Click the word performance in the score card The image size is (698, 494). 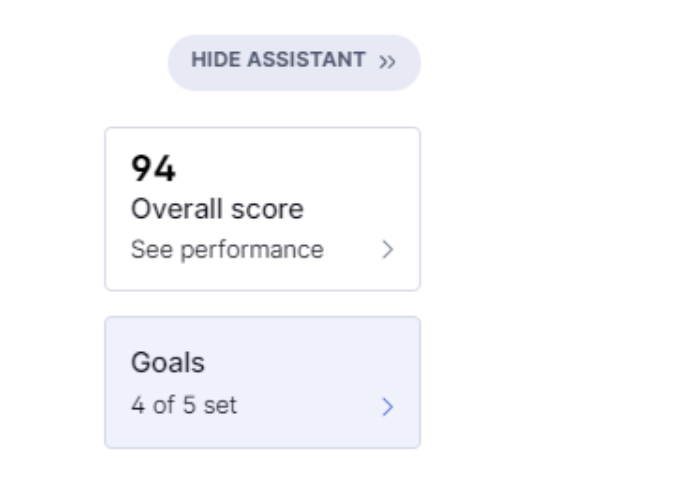[x=252, y=251]
